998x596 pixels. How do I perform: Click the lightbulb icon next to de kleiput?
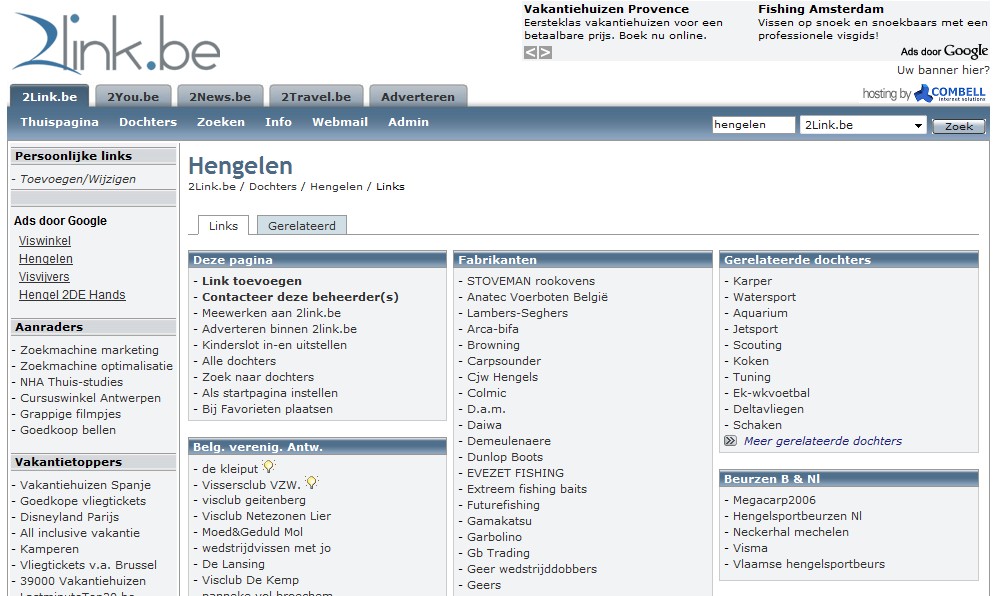click(269, 467)
